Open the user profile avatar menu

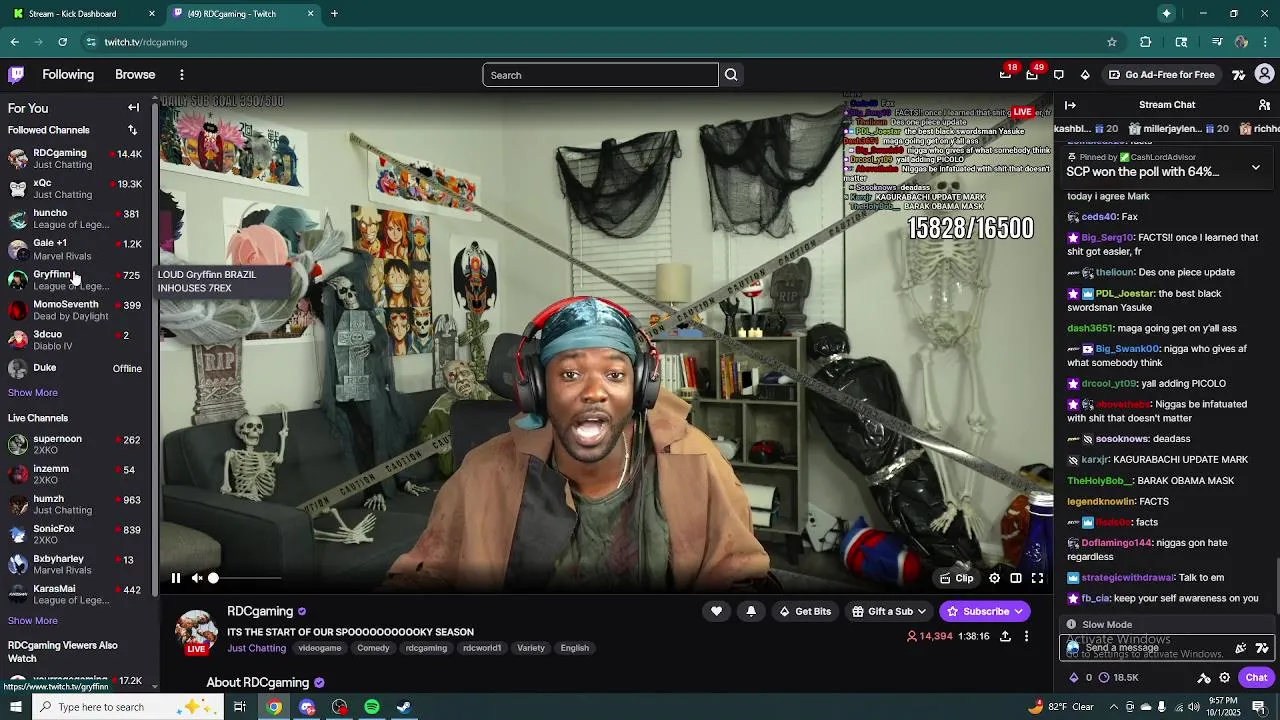click(1265, 74)
